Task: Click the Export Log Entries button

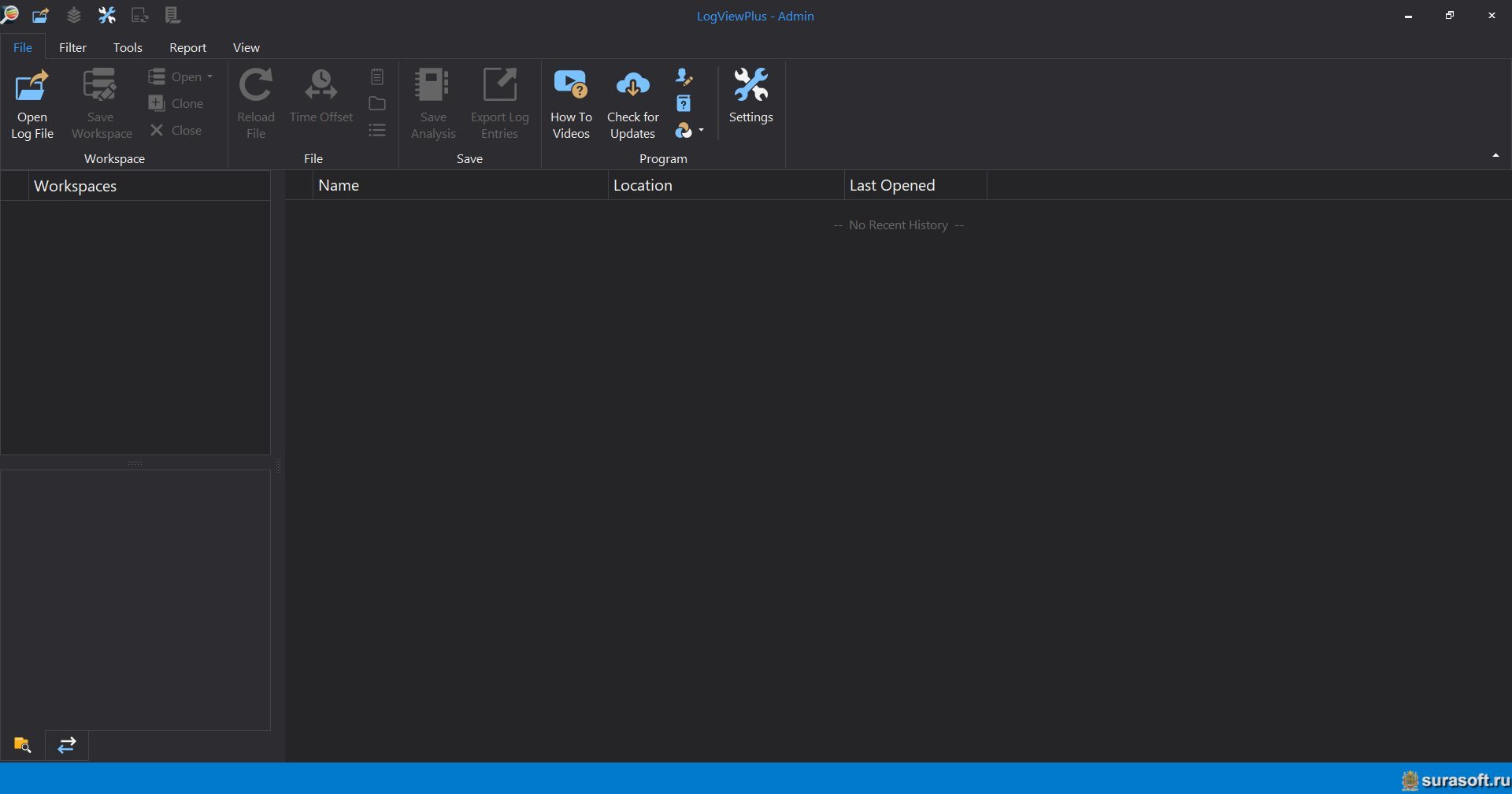Action: [x=500, y=104]
